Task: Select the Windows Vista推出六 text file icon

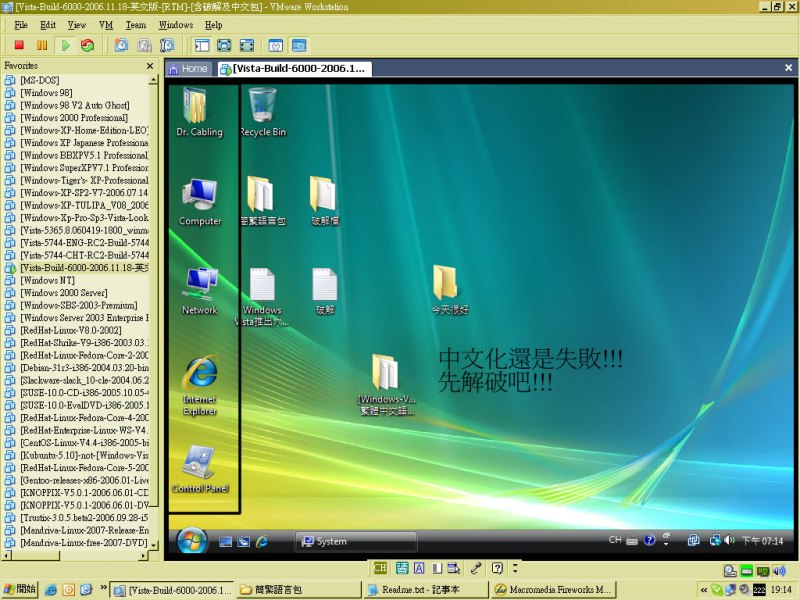Action: (262, 297)
